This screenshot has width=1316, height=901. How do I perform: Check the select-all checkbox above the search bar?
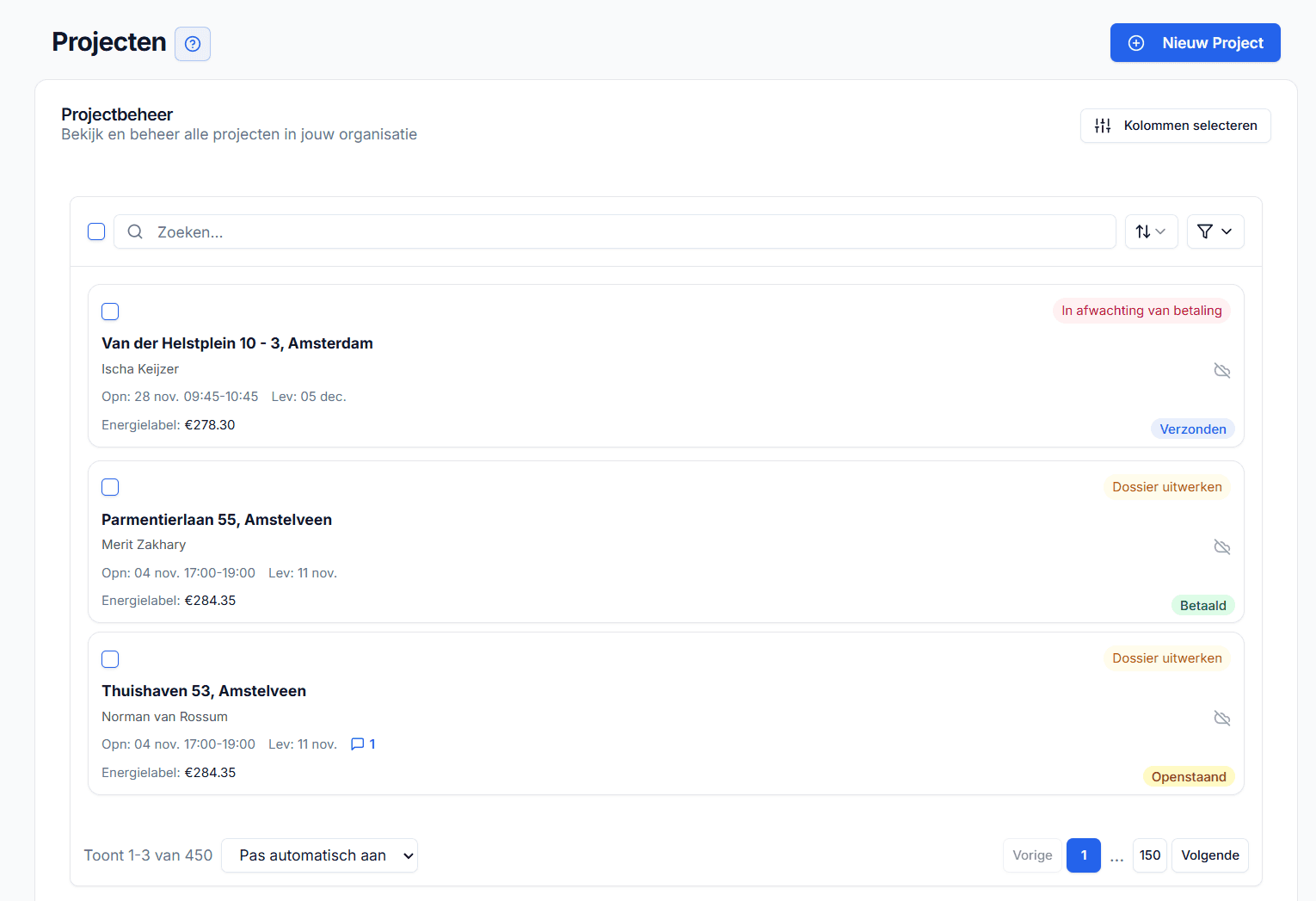pyautogui.click(x=95, y=231)
